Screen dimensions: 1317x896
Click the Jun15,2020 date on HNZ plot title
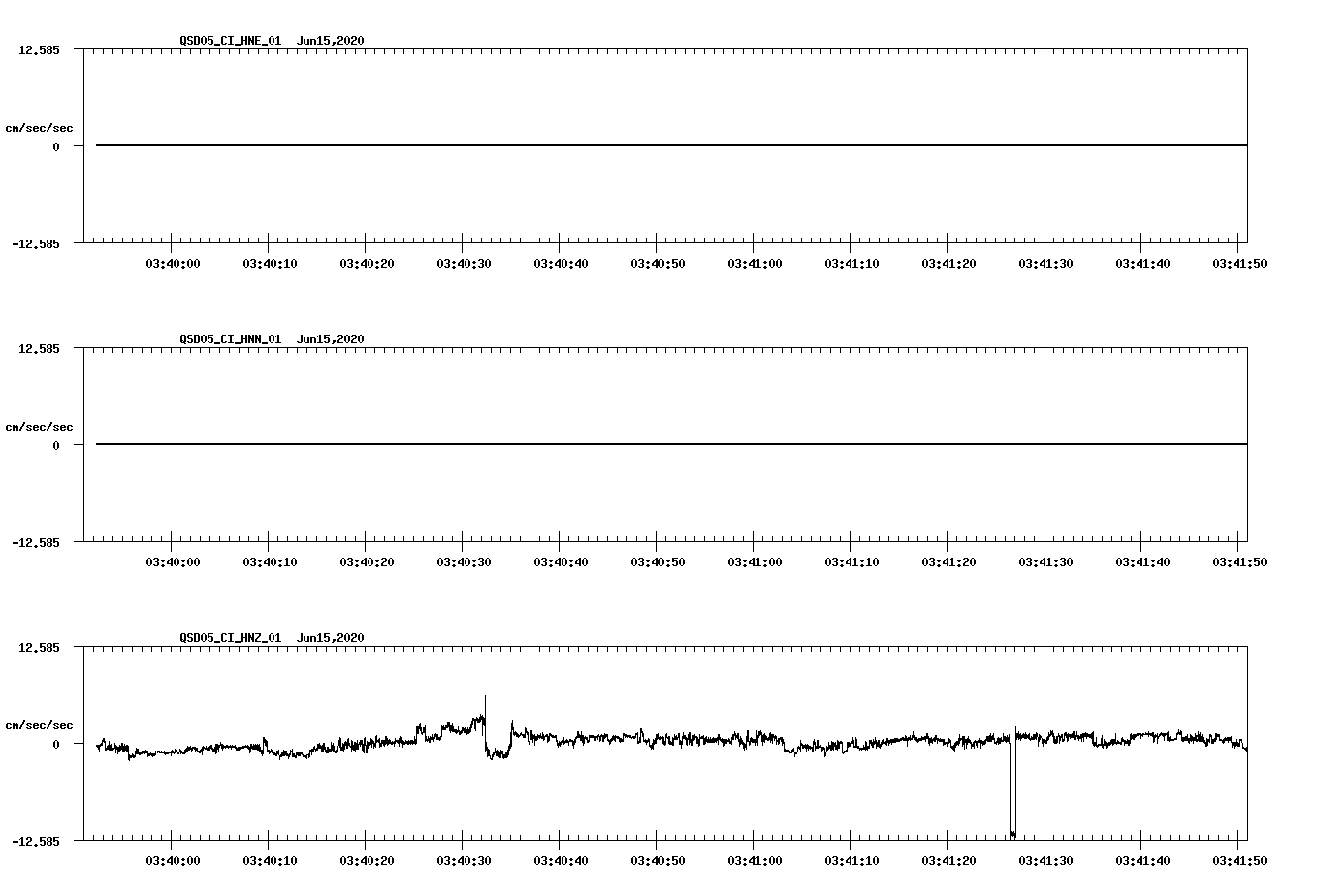pyautogui.click(x=331, y=638)
